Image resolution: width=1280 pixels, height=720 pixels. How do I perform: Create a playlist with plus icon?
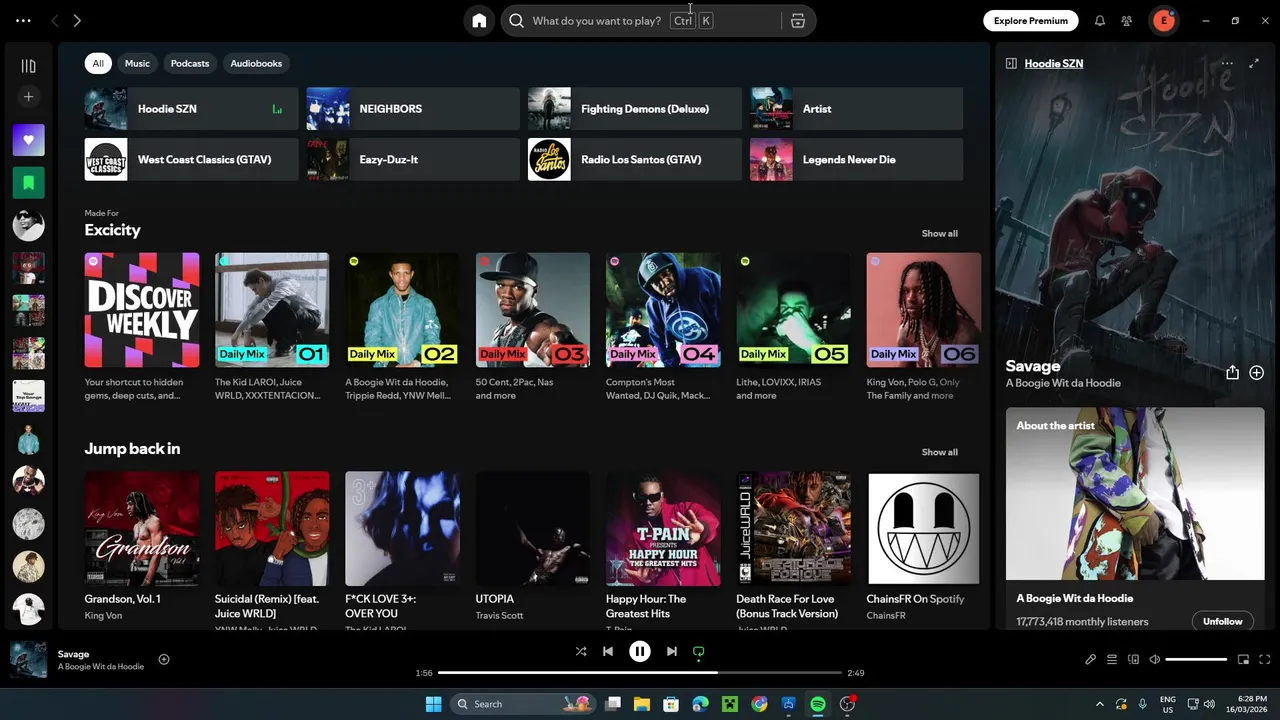[28, 97]
